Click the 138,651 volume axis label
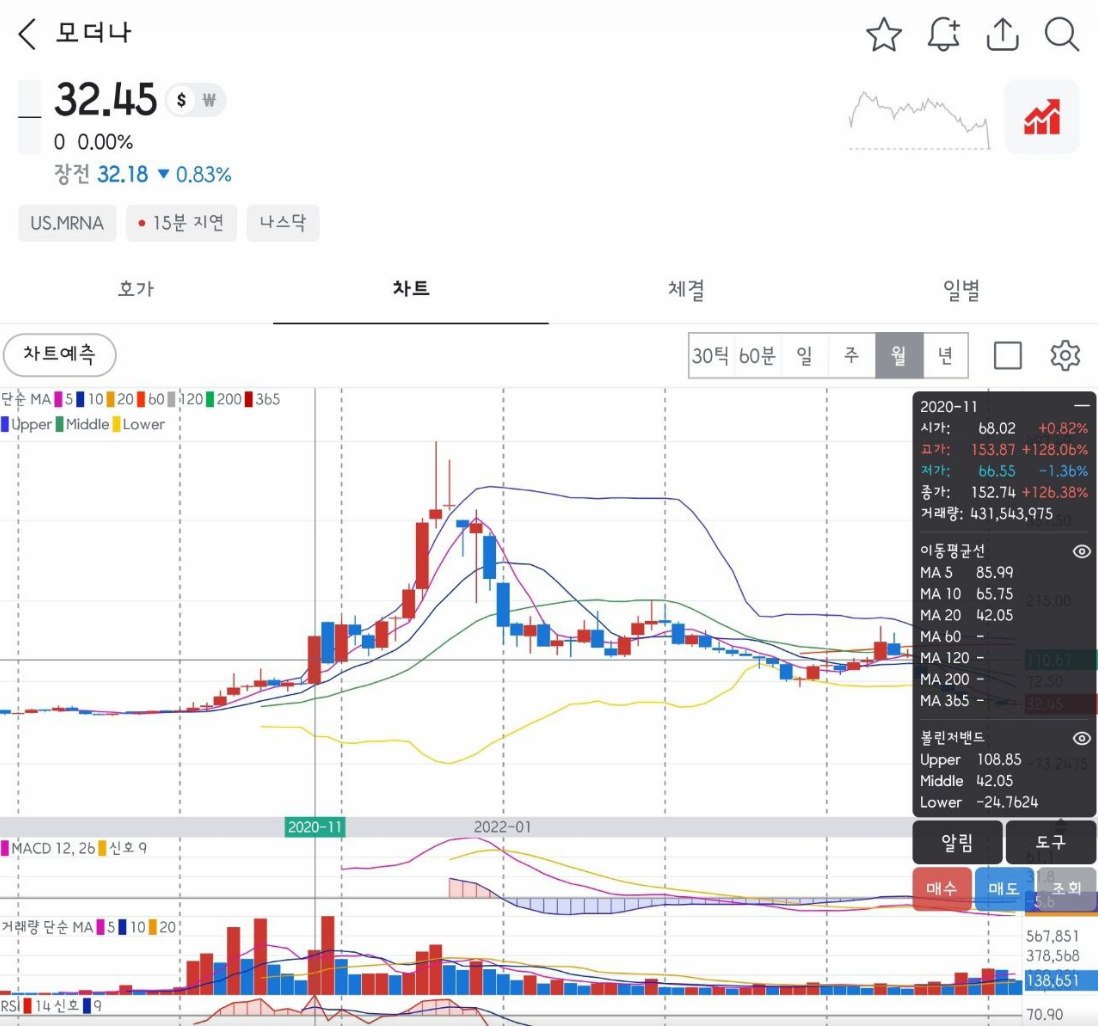This screenshot has height=1026, width=1098. click(1052, 980)
